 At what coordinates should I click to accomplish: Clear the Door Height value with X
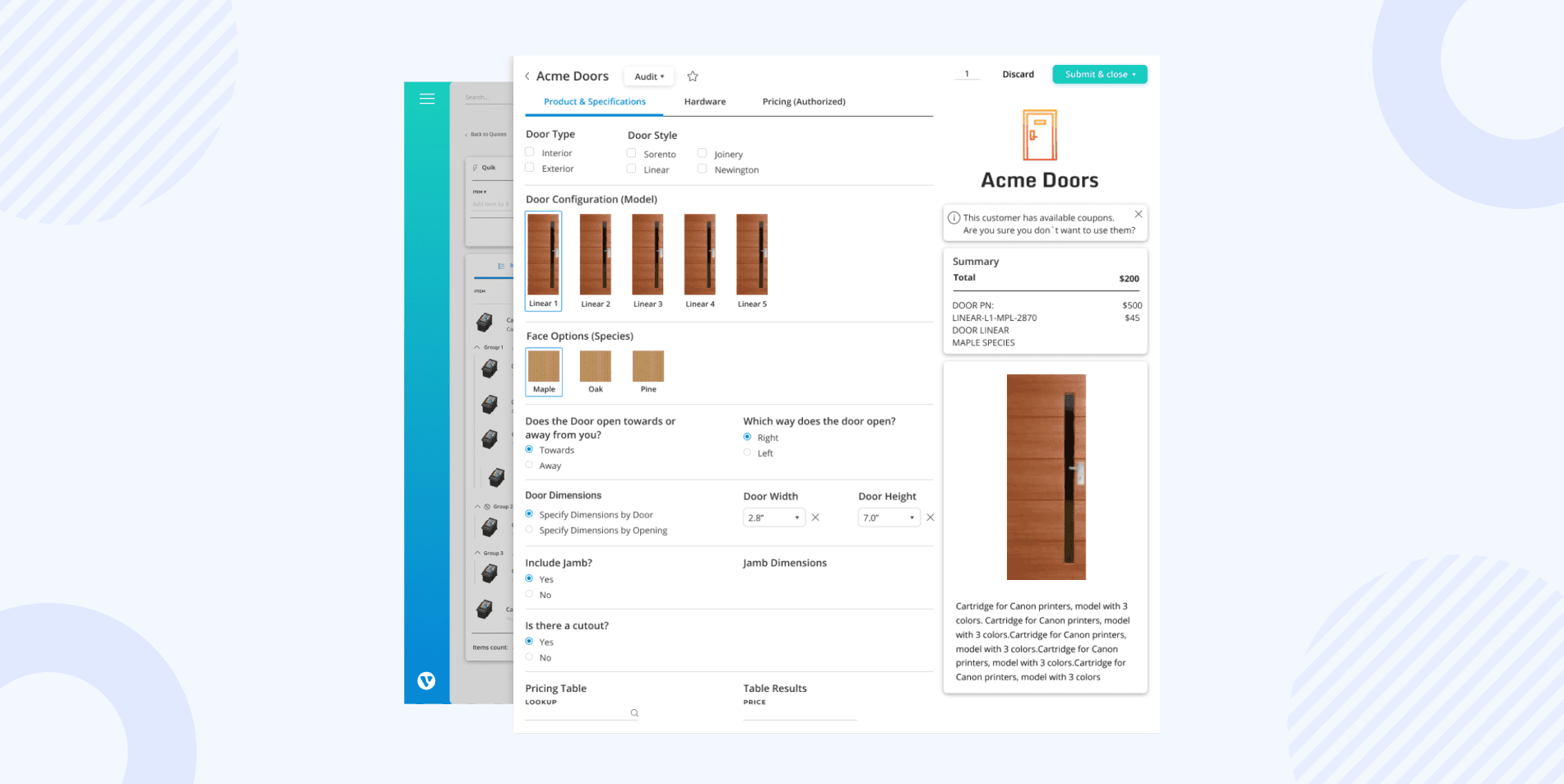(x=931, y=517)
